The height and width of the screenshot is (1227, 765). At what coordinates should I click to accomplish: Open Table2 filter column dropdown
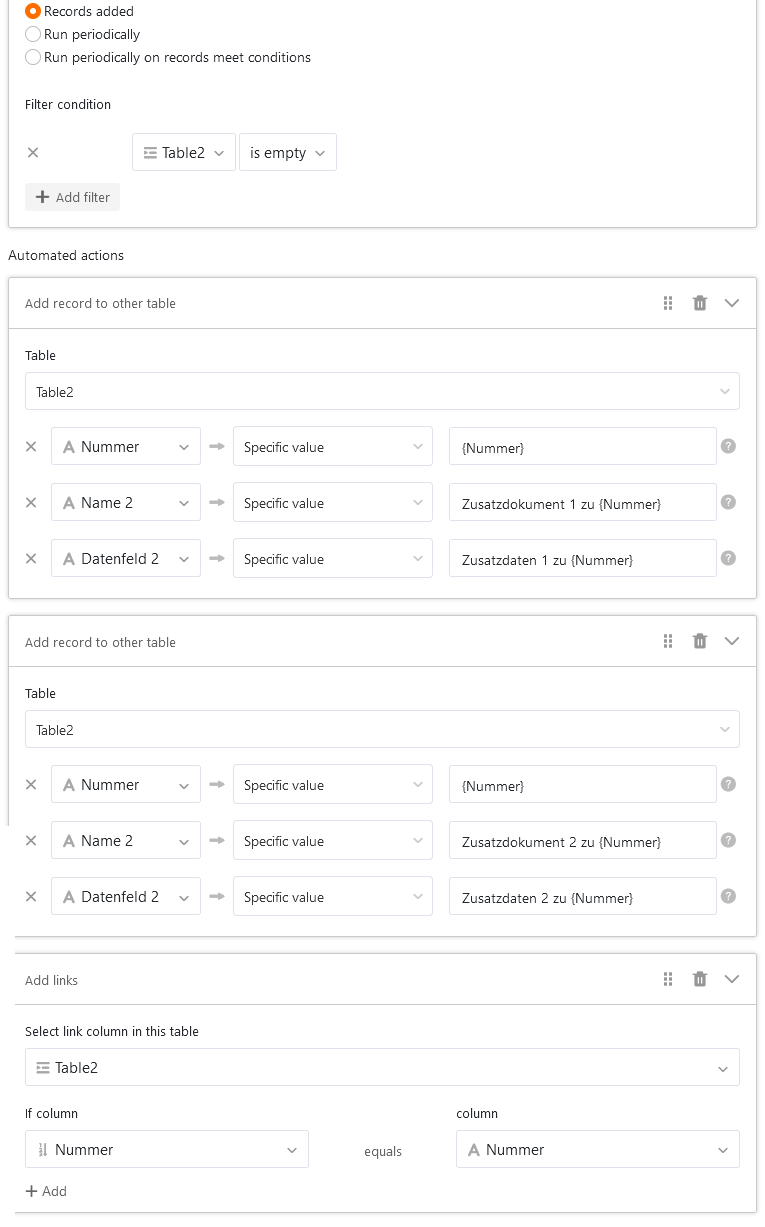pos(184,153)
